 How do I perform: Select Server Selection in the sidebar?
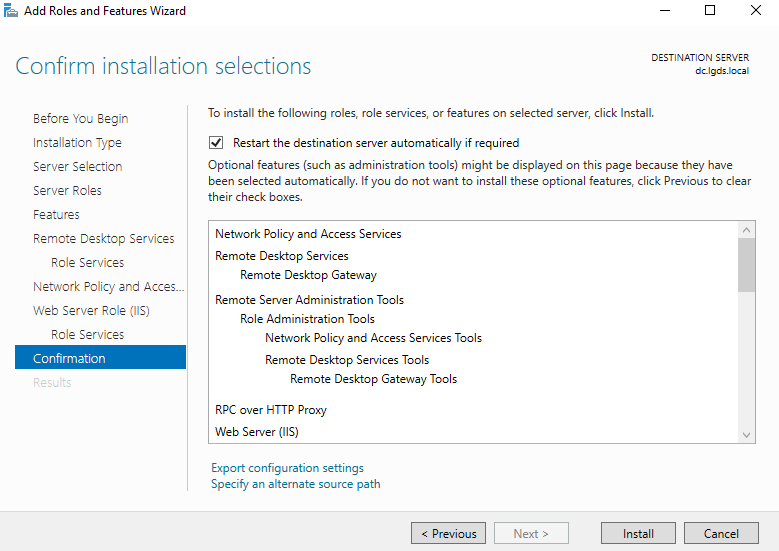(x=77, y=167)
